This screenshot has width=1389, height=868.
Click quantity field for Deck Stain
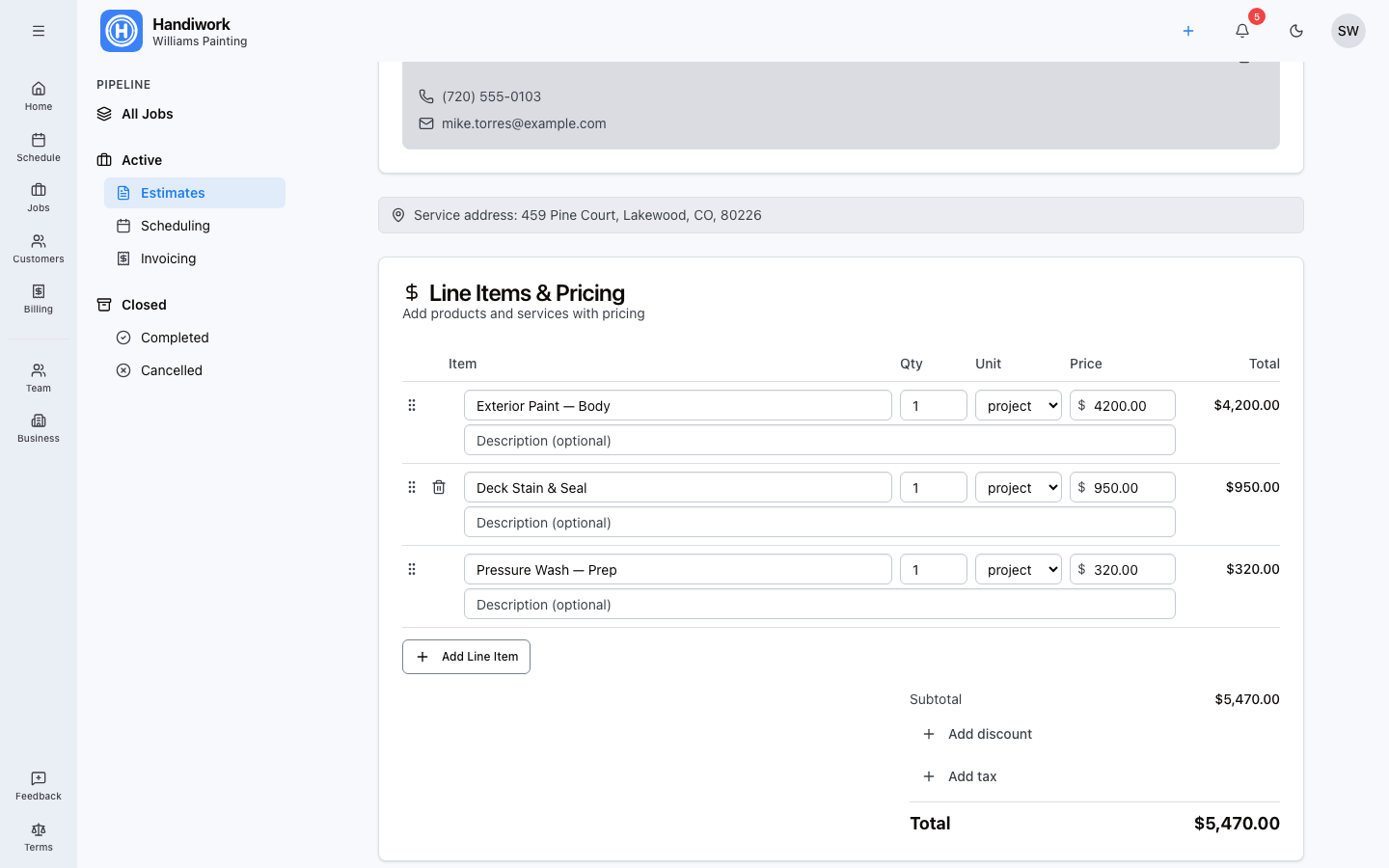coord(934,487)
